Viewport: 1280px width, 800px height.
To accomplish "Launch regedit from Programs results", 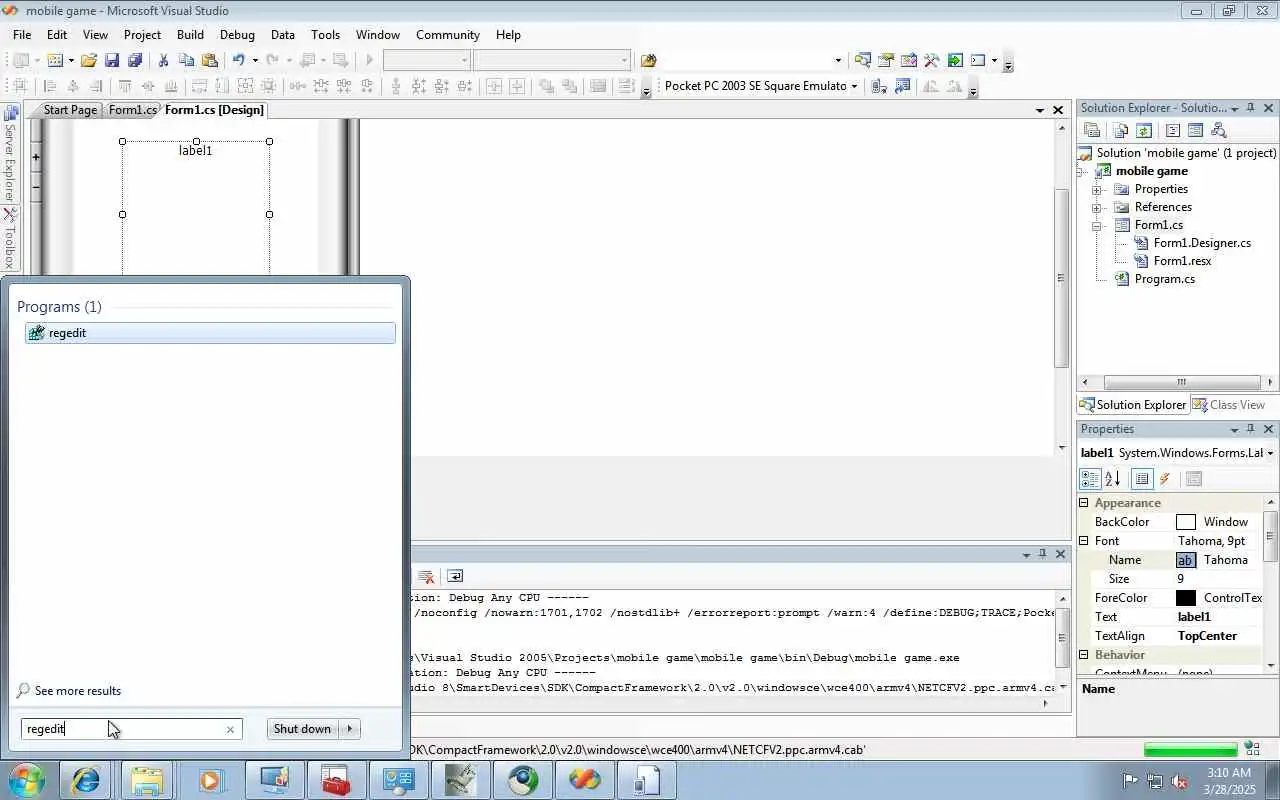I will coord(210,333).
